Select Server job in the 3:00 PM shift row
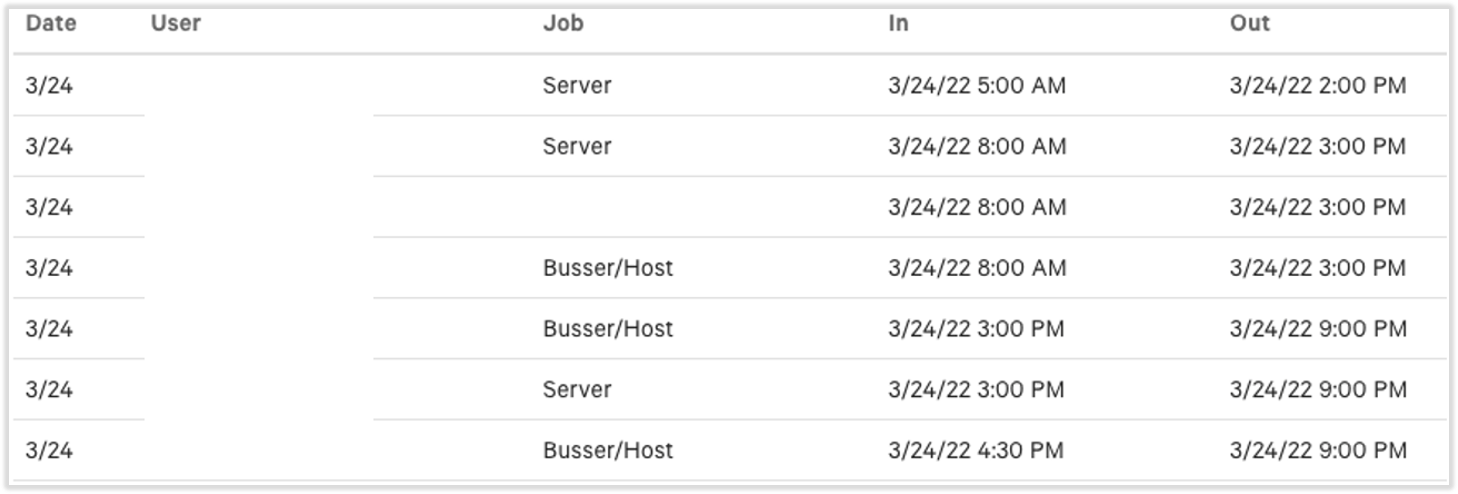 point(577,389)
